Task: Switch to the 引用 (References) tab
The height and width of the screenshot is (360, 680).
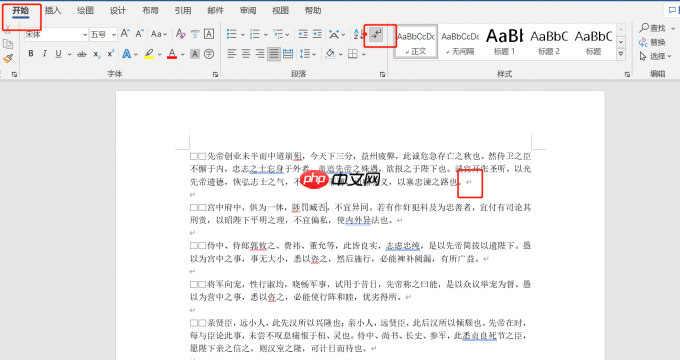Action: (x=183, y=10)
